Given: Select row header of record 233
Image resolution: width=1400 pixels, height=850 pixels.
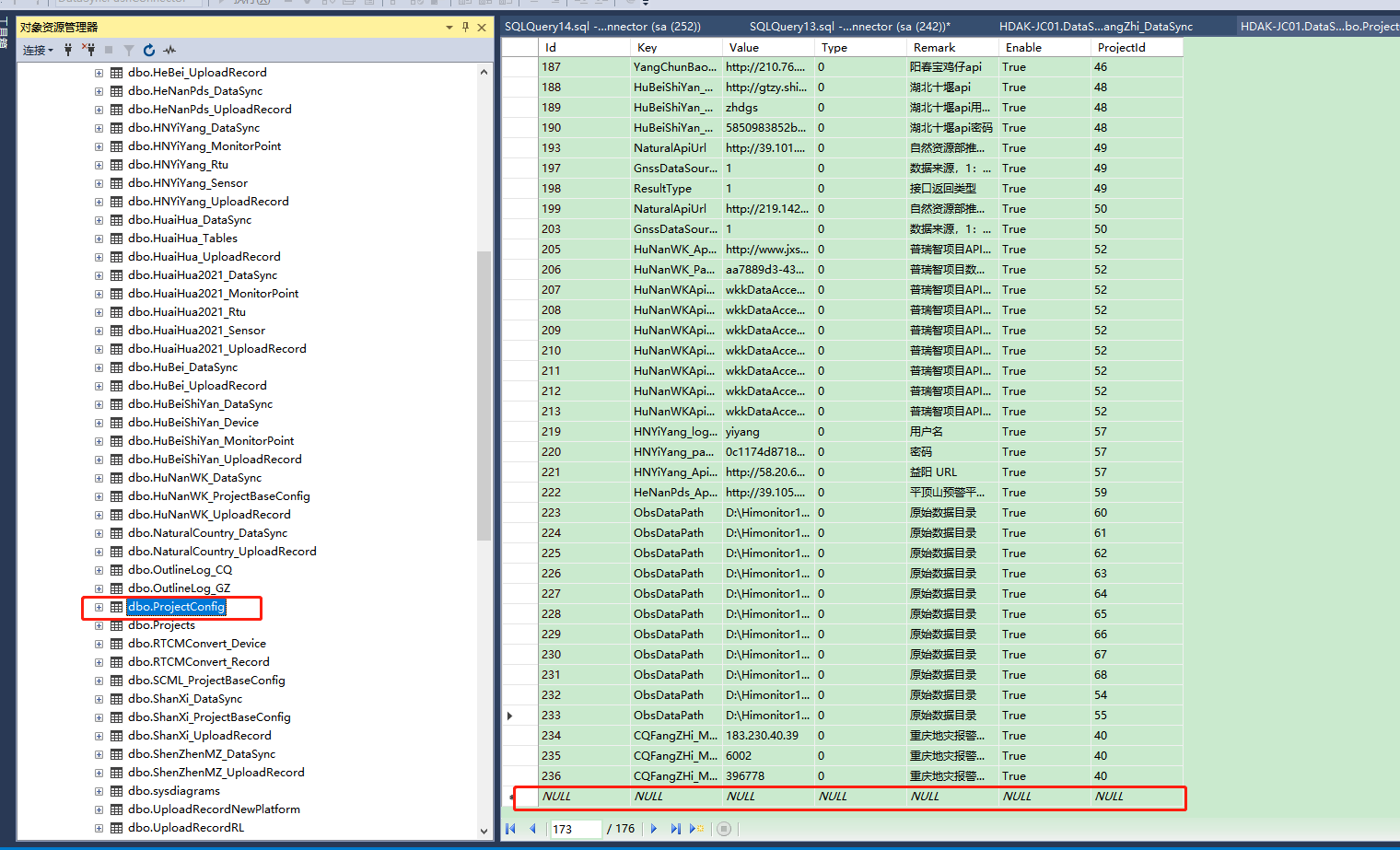Looking at the screenshot, I should [x=519, y=716].
